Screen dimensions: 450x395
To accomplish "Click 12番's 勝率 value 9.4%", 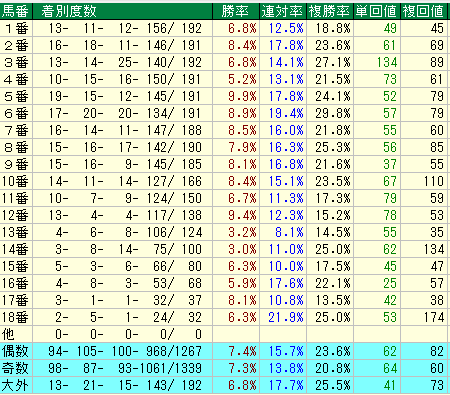I will [242, 215].
